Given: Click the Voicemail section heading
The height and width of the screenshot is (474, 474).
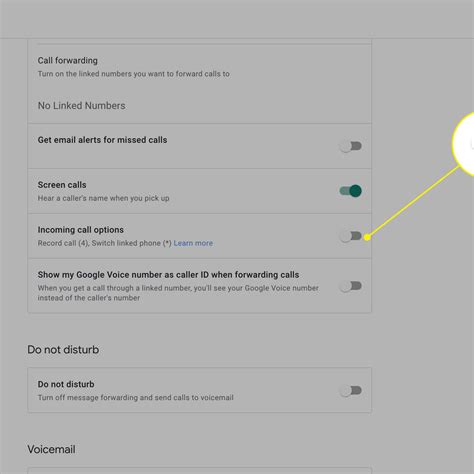Looking at the screenshot, I should [x=51, y=449].
